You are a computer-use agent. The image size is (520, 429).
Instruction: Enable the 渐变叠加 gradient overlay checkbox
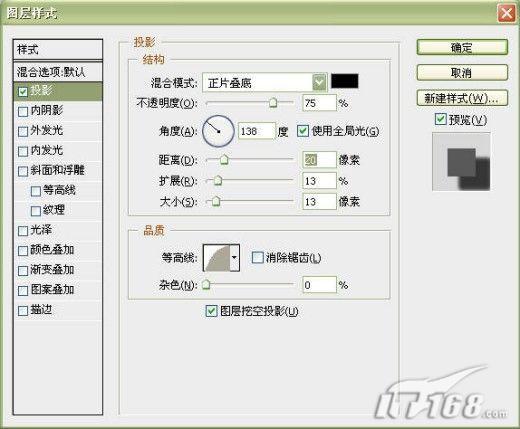click(23, 271)
